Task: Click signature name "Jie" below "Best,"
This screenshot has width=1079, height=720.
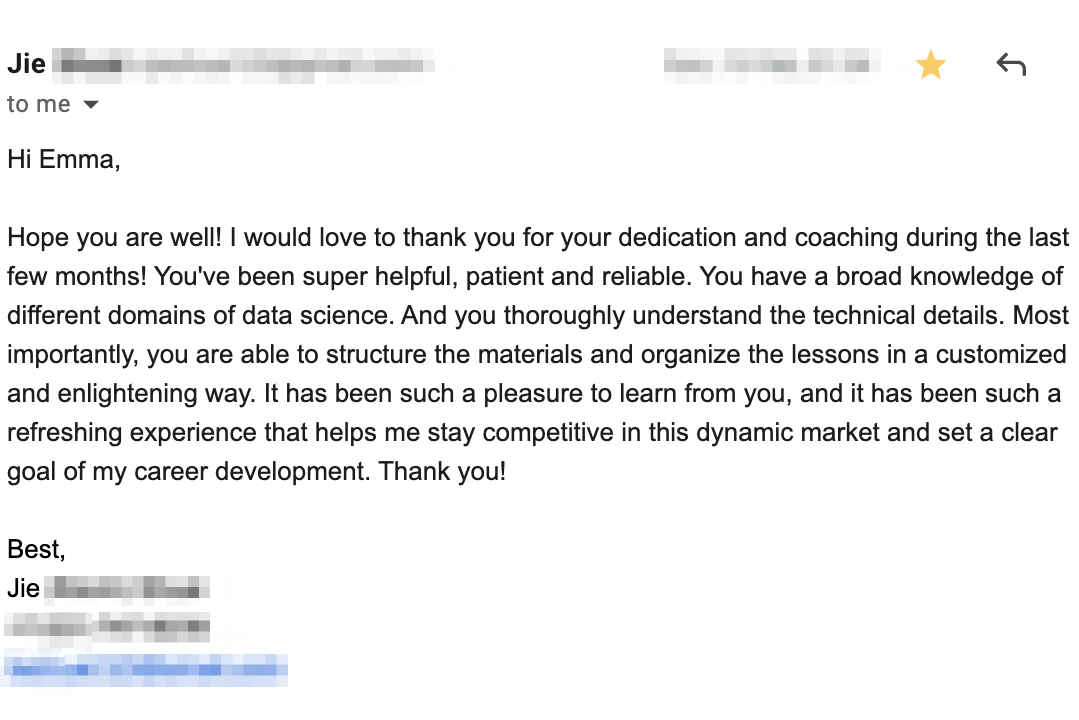Action: tap(23, 588)
